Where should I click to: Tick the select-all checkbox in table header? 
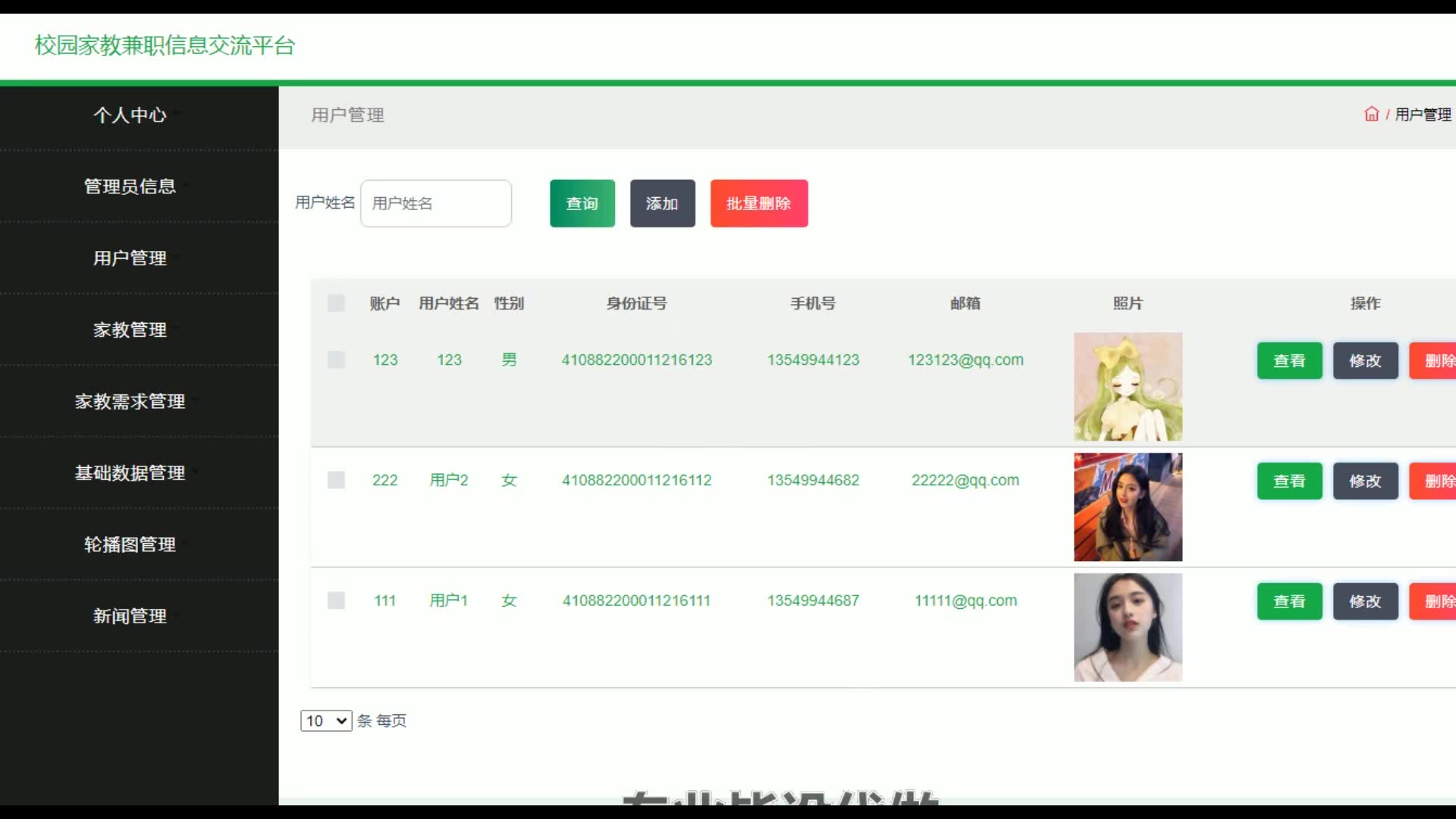(336, 303)
